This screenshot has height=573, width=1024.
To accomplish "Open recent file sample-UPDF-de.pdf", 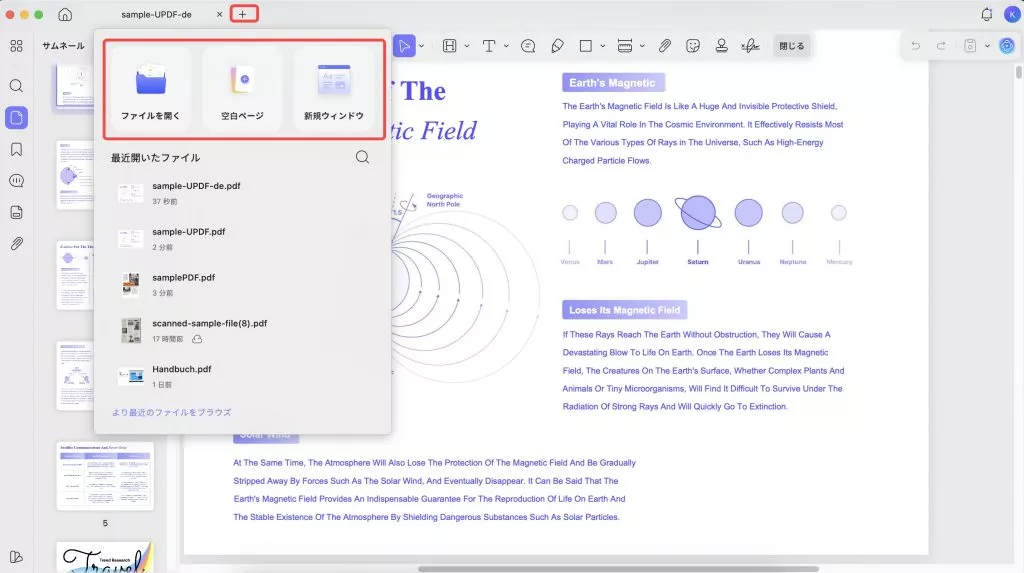I will coord(242,193).
